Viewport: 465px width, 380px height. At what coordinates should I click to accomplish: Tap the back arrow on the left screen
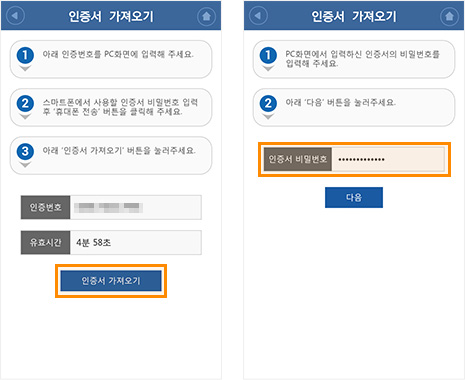click(x=15, y=16)
